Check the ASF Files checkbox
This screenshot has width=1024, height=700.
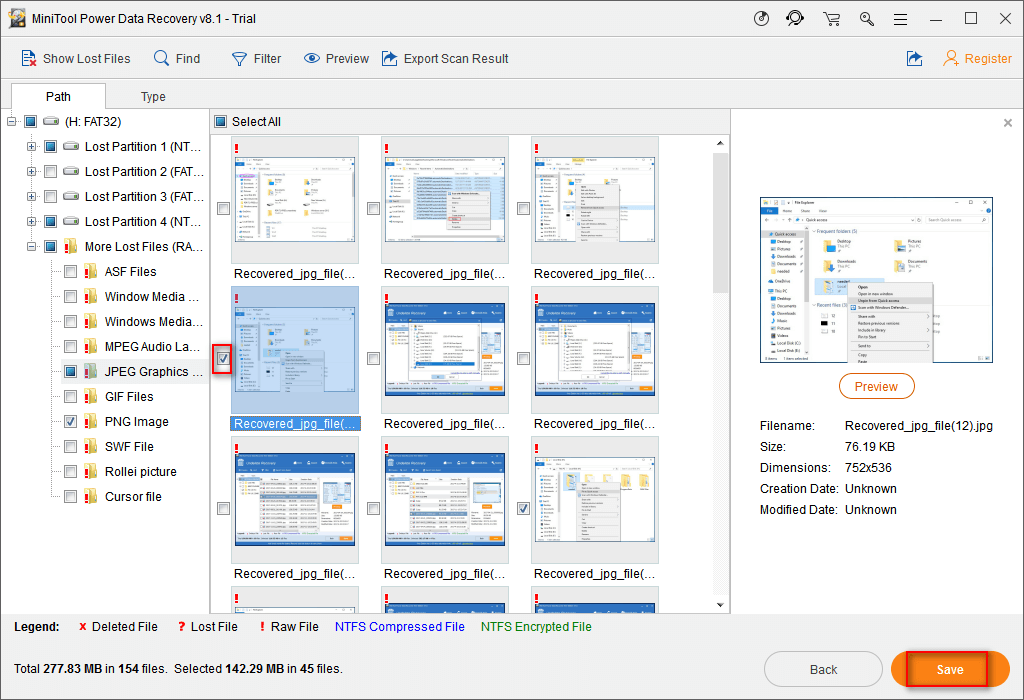pos(70,271)
